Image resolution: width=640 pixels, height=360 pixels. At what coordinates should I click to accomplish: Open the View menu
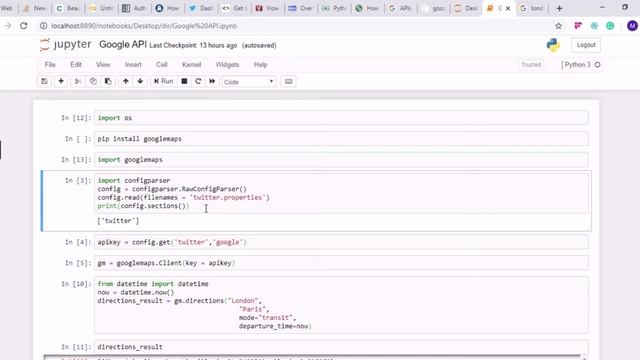click(x=103, y=64)
